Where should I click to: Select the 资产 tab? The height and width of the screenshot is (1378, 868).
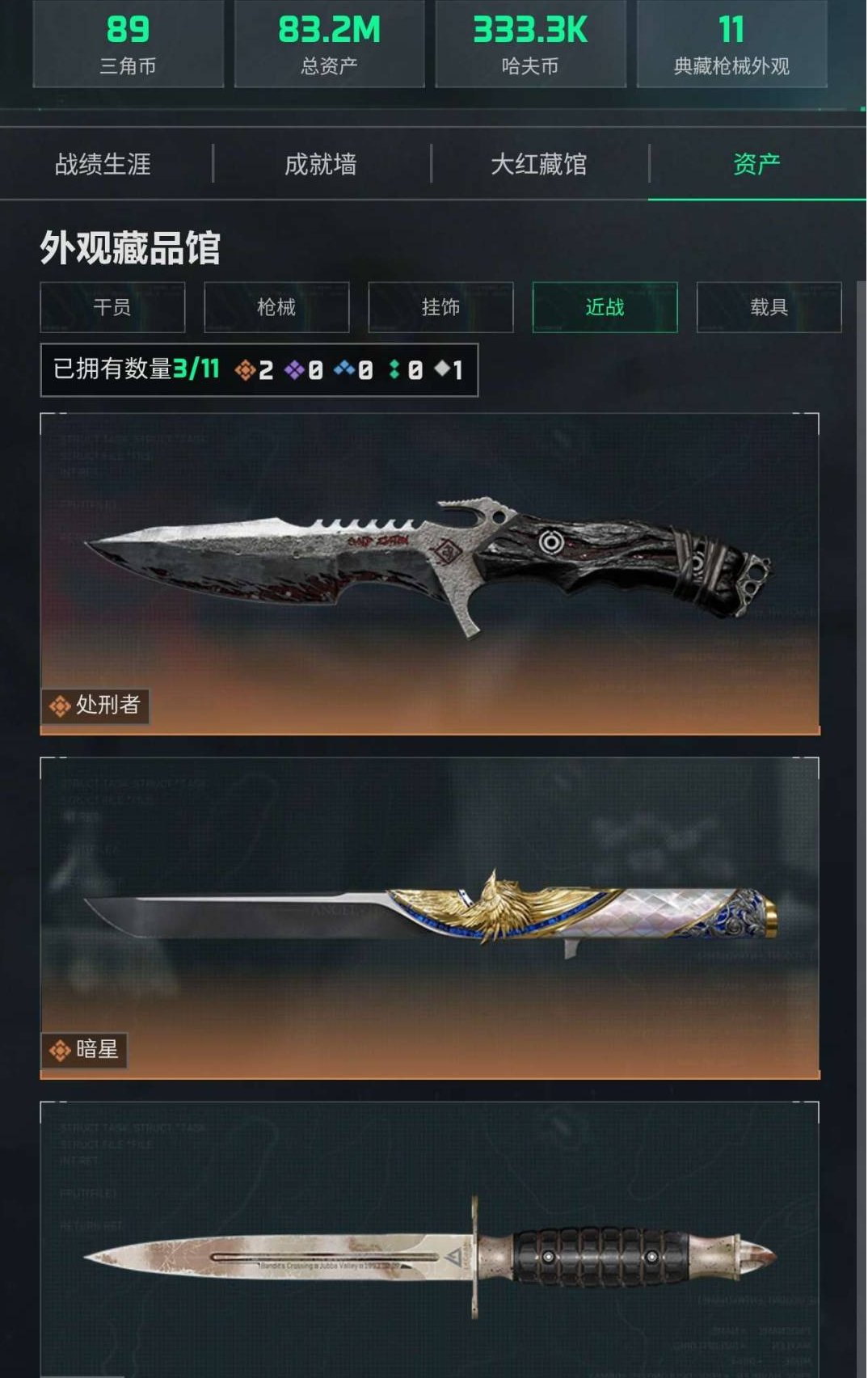click(x=757, y=164)
